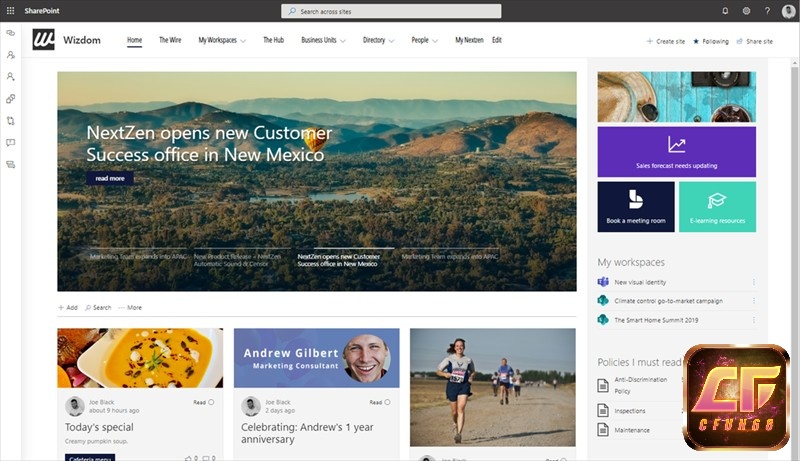This screenshot has width=800, height=461.
Task: Click SharePoint title in top bar
Action: pos(42,11)
